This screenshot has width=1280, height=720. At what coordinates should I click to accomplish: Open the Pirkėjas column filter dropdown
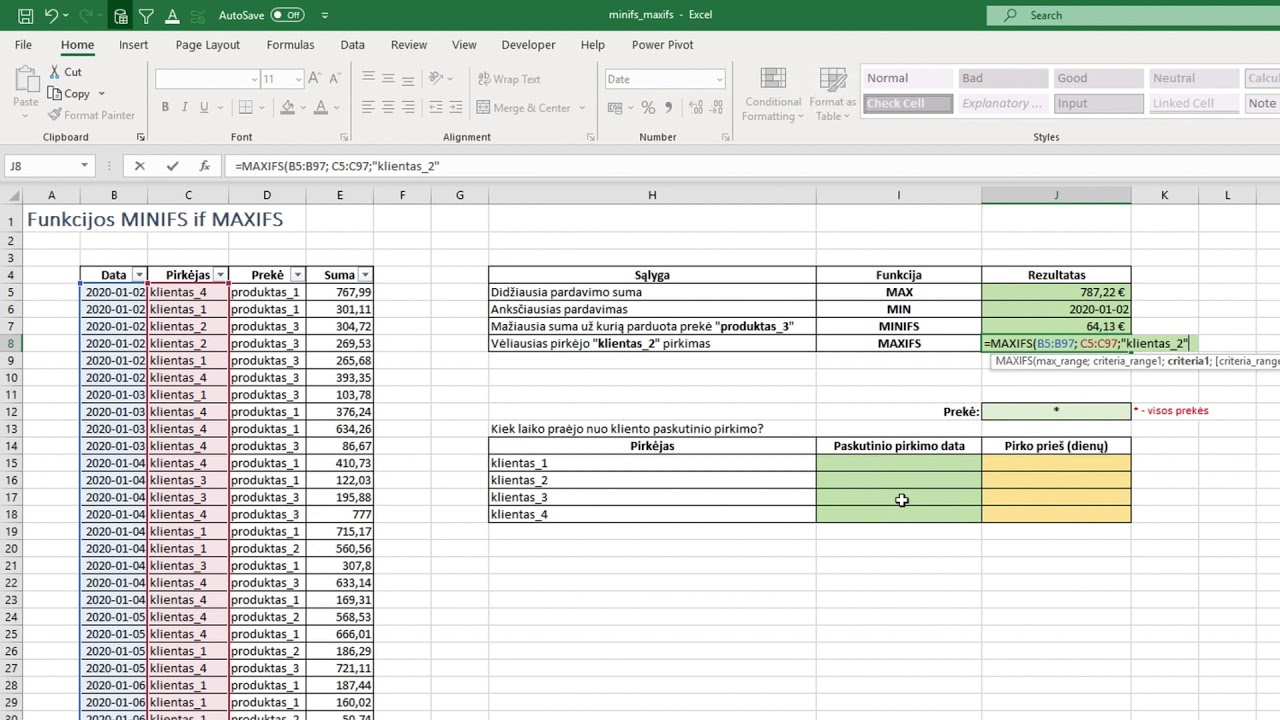(x=220, y=275)
